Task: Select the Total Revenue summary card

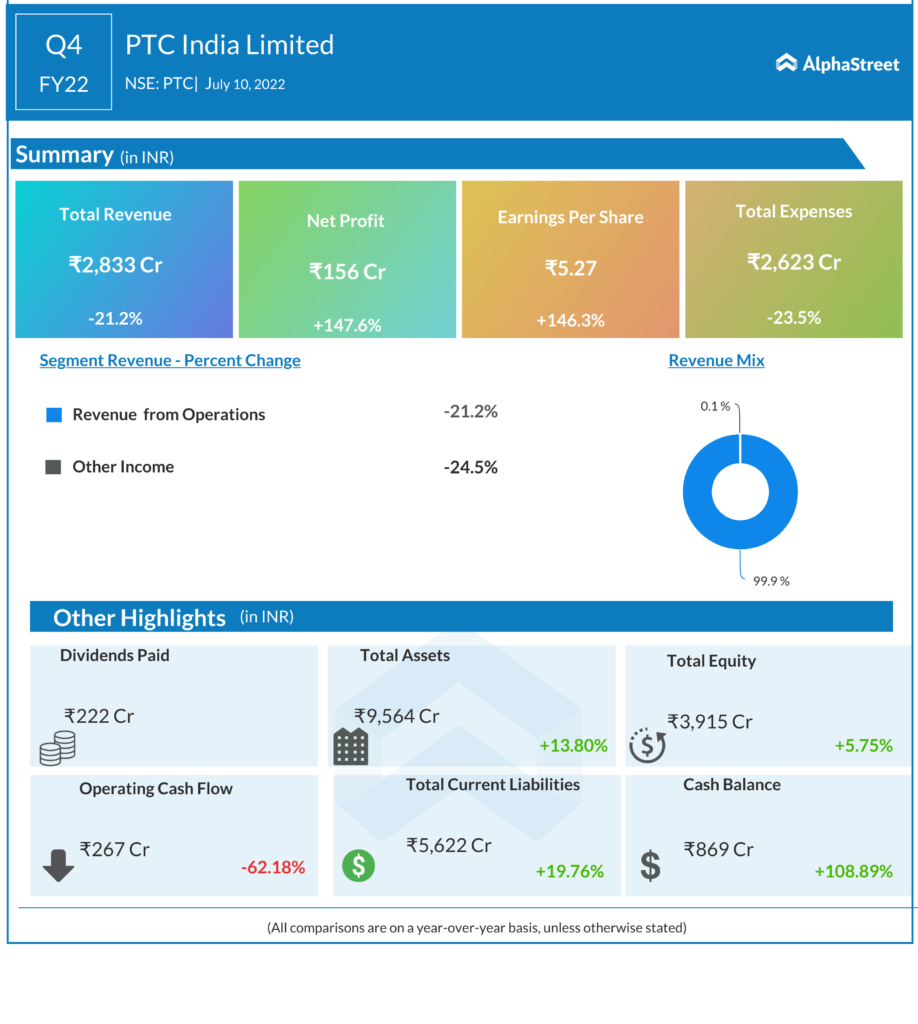Action: [x=124, y=260]
